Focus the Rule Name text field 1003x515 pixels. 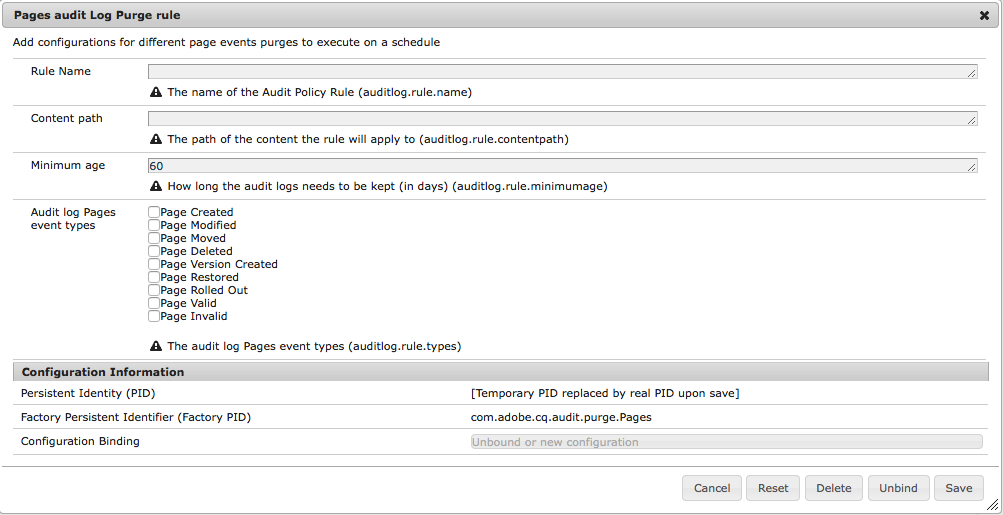point(562,71)
